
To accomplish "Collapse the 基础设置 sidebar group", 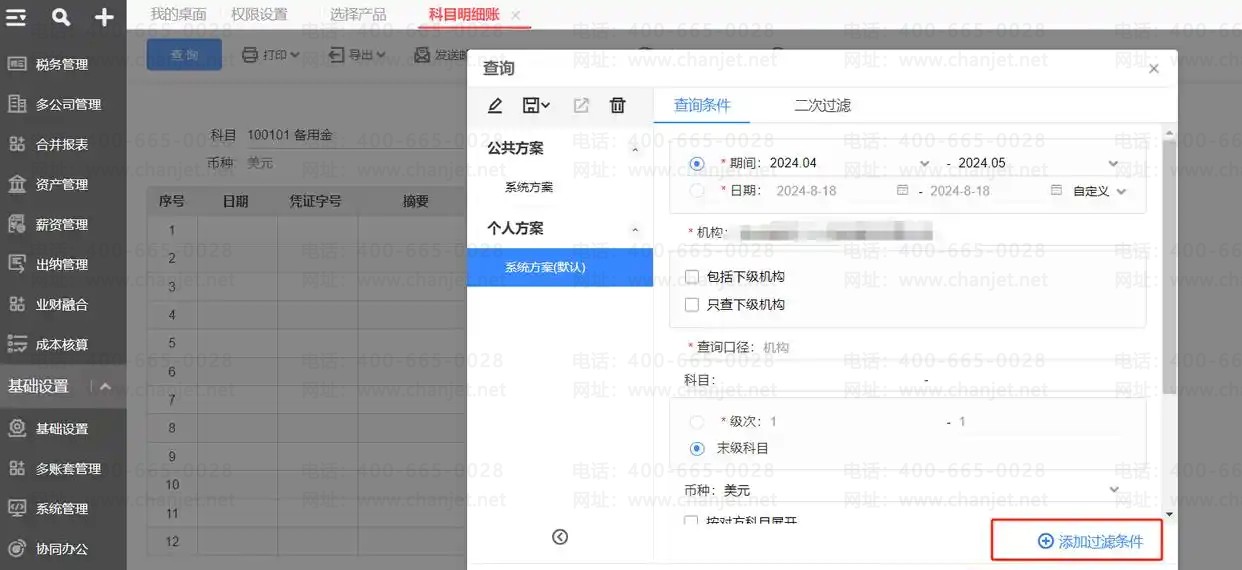I will point(105,386).
